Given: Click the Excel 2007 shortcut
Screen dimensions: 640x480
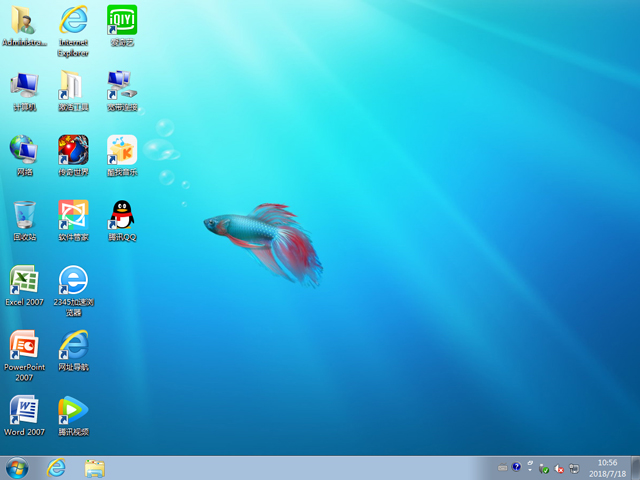Looking at the screenshot, I should (x=24, y=280).
